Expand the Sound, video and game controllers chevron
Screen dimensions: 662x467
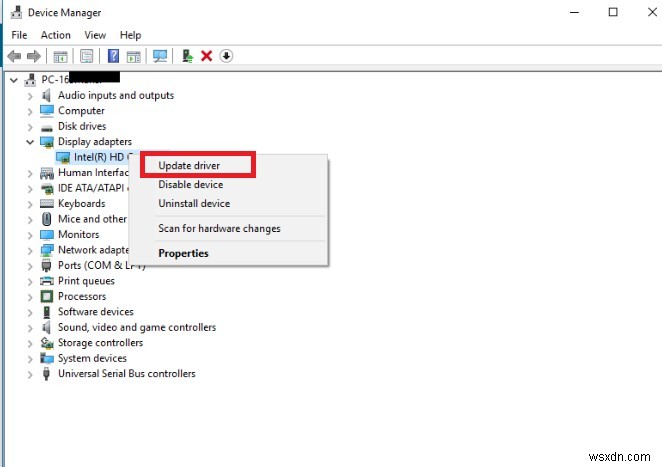click(30, 328)
